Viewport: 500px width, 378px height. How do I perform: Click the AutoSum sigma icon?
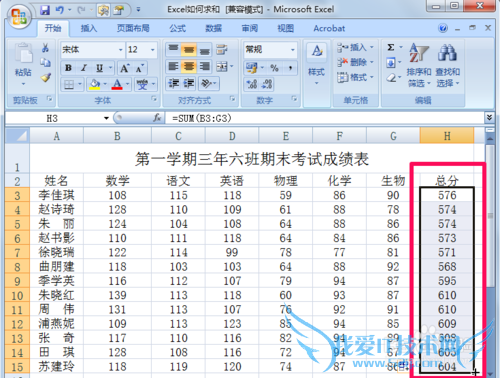(391, 47)
